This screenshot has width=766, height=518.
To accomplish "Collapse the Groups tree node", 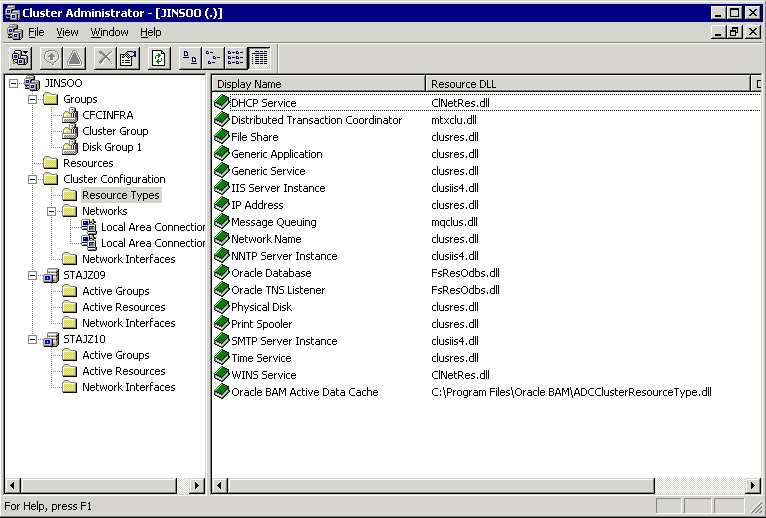I will click(32, 99).
